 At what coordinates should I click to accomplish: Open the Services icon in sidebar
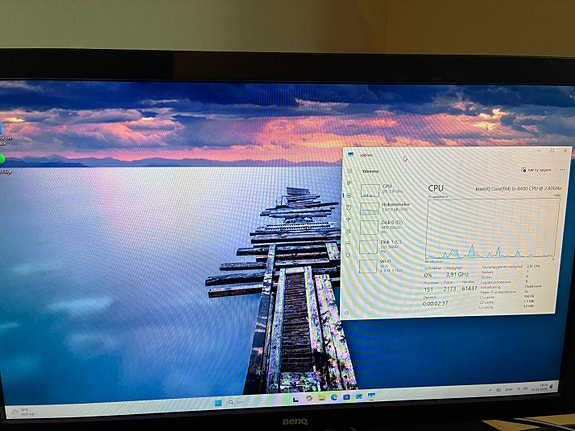(x=348, y=255)
